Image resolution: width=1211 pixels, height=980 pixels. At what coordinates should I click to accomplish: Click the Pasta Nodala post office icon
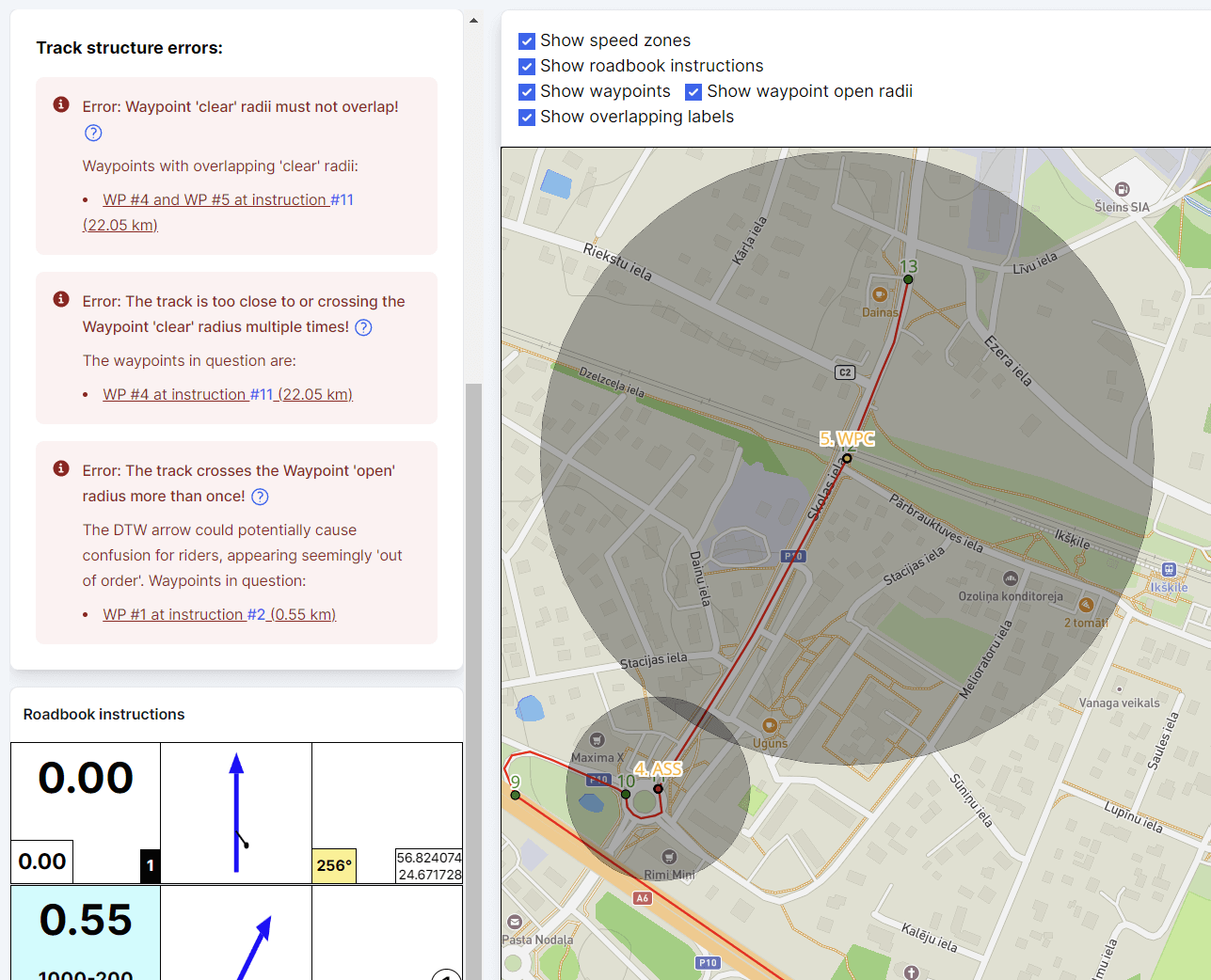pyautogui.click(x=515, y=922)
